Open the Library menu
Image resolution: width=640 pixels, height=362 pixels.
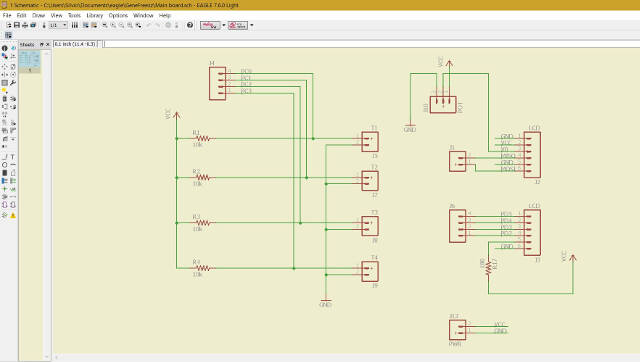(95, 15)
